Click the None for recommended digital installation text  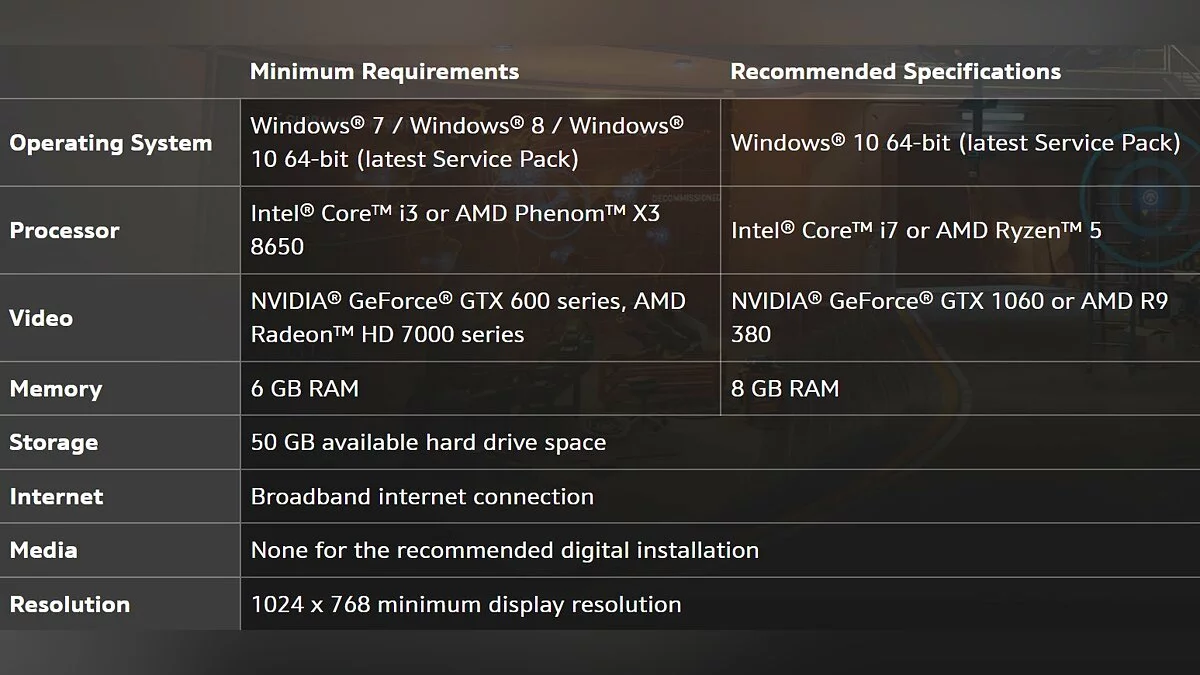[504, 550]
